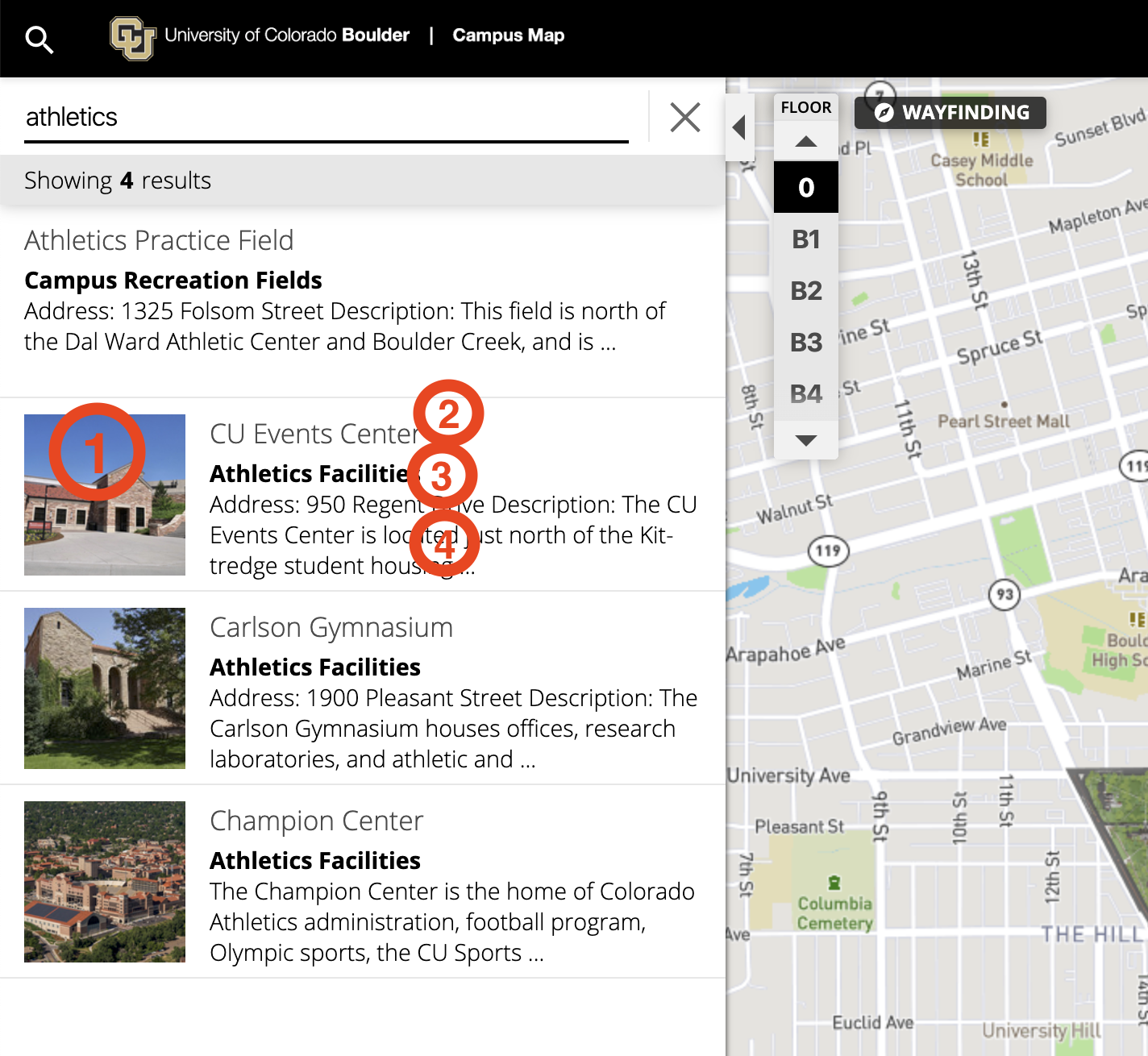The height and width of the screenshot is (1056, 1148).
Task: Click Athletics Facilities under Champion Center
Action: click(315, 861)
